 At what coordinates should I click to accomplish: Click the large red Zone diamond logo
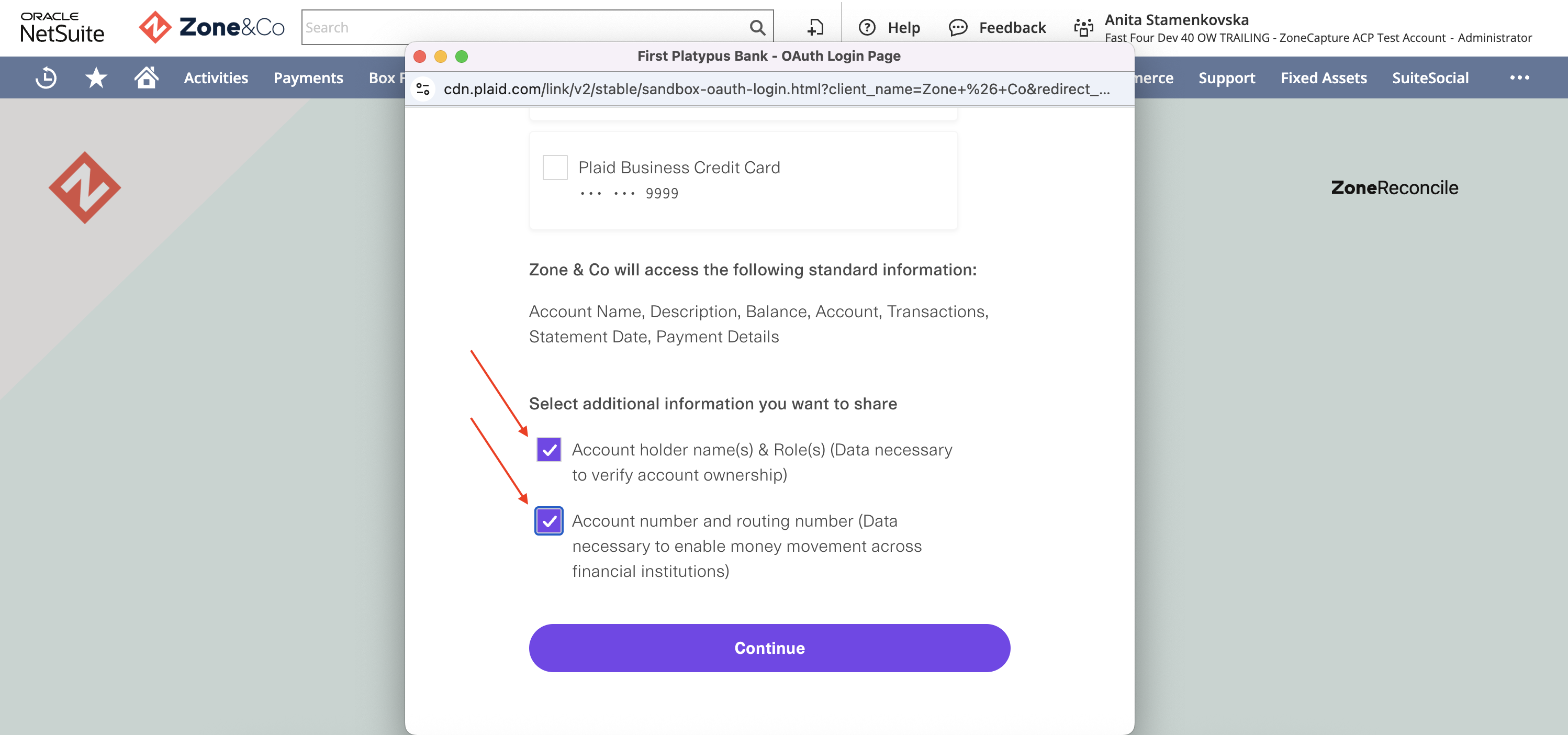click(85, 187)
